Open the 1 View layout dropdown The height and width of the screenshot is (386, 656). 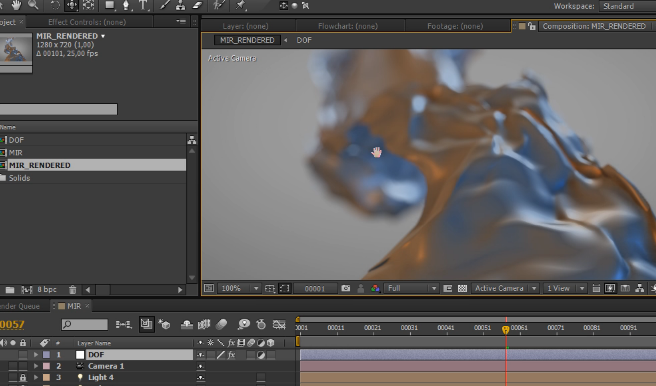564,288
